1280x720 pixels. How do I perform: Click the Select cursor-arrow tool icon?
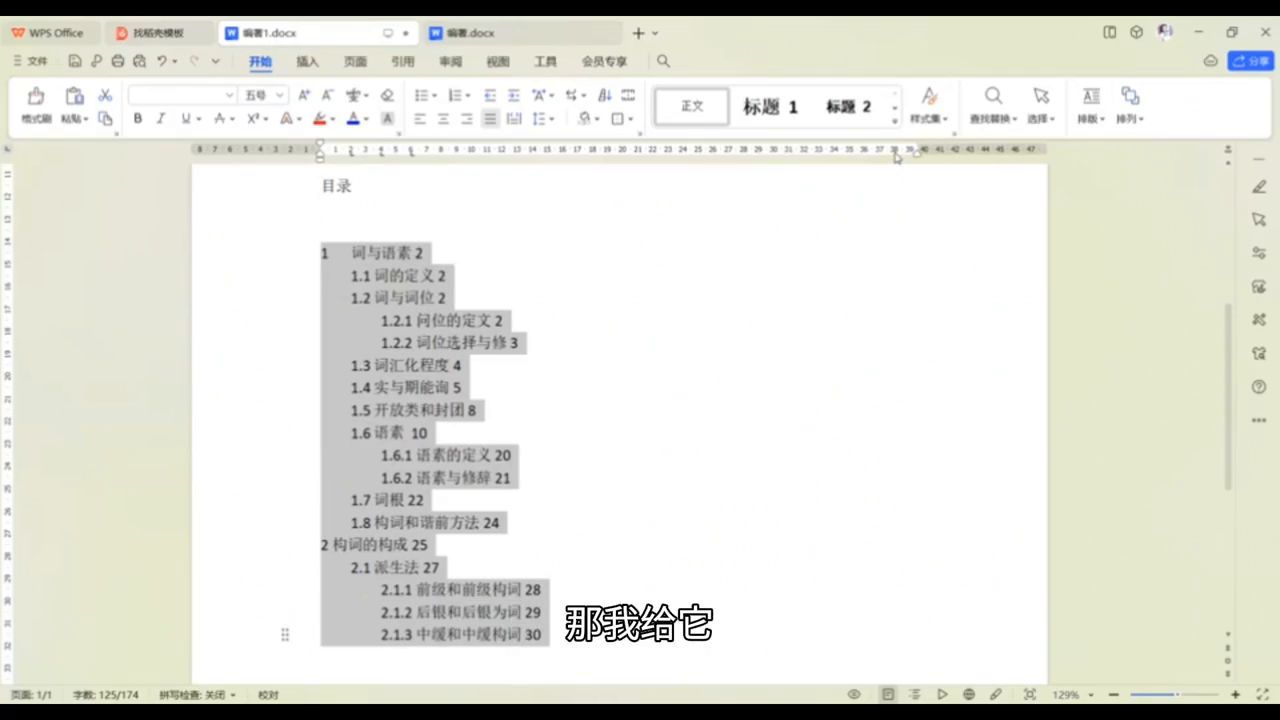point(1041,96)
